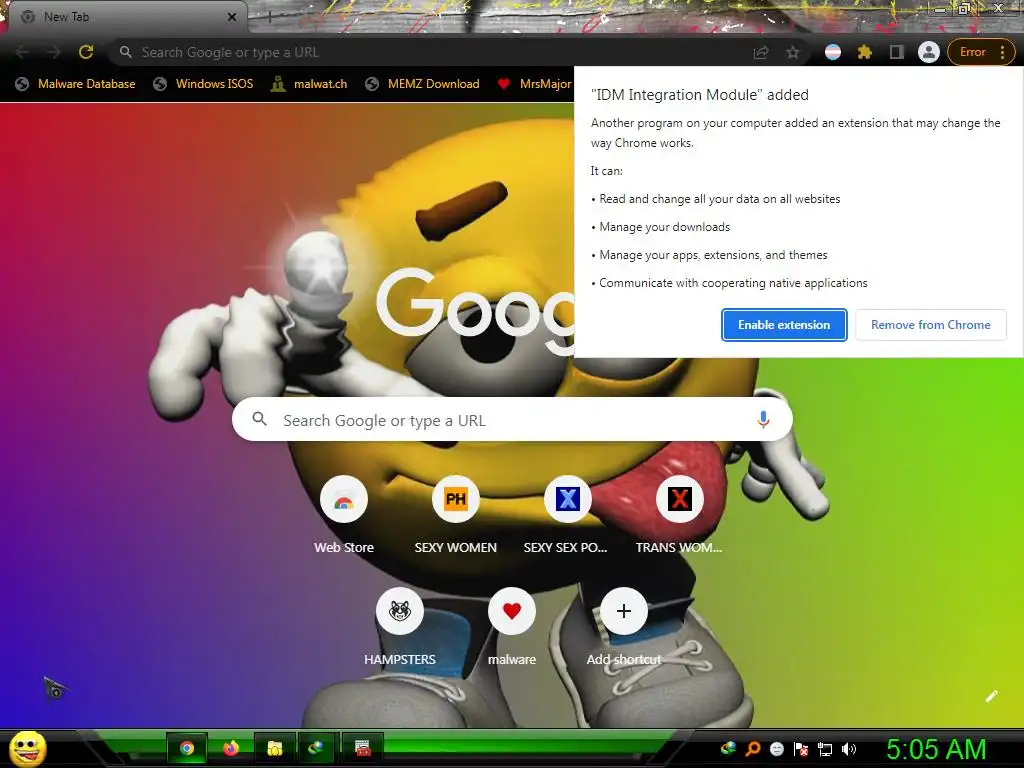Viewport: 1024px width, 768px height.
Task: Open the smiley Start button
Action: pyautogui.click(x=28, y=748)
